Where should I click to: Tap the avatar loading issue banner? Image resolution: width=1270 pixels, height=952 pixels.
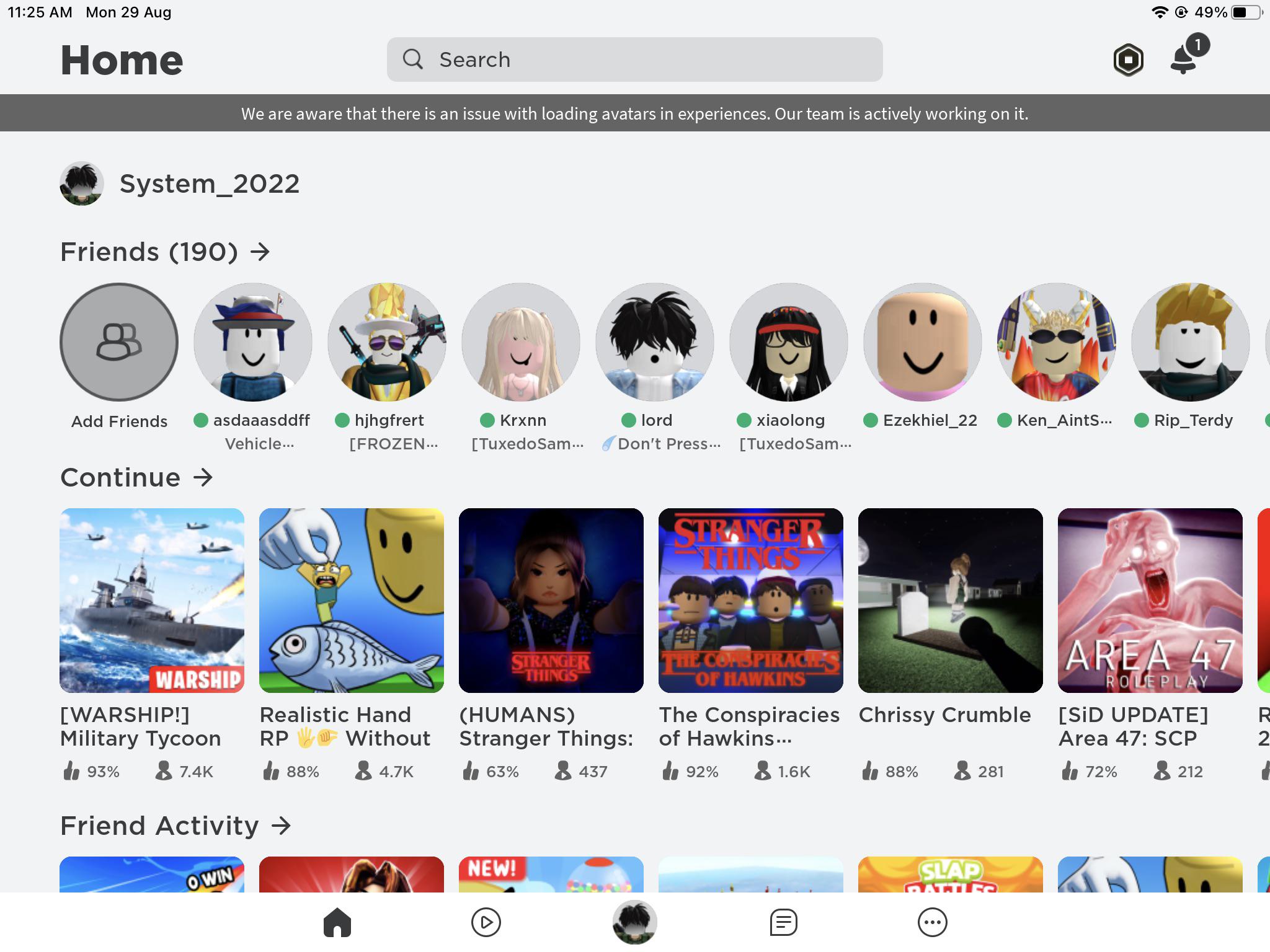click(x=635, y=113)
